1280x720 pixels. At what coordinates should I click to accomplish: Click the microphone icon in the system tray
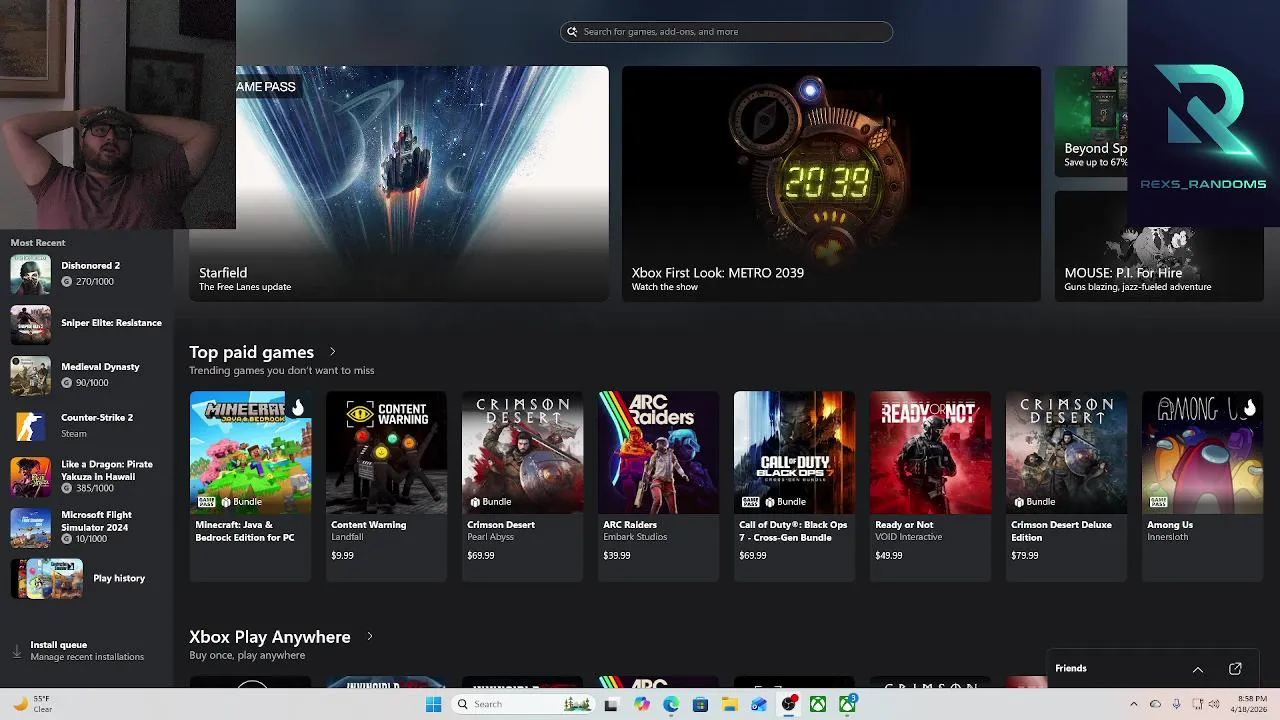click(x=1176, y=704)
